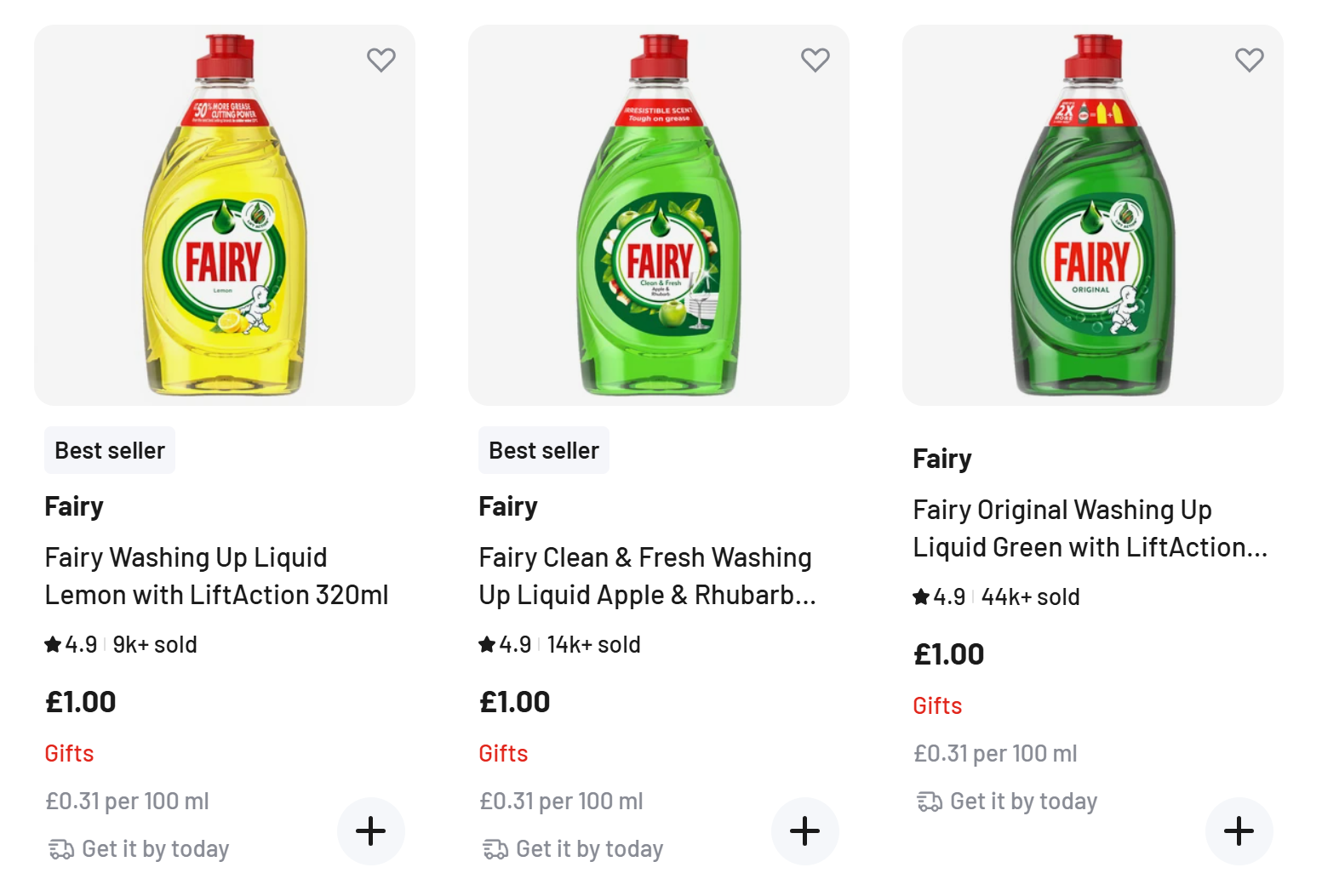This screenshot has height=896, width=1322.
Task: Click the Best seller badge on the Lemon product
Action: click(x=109, y=450)
